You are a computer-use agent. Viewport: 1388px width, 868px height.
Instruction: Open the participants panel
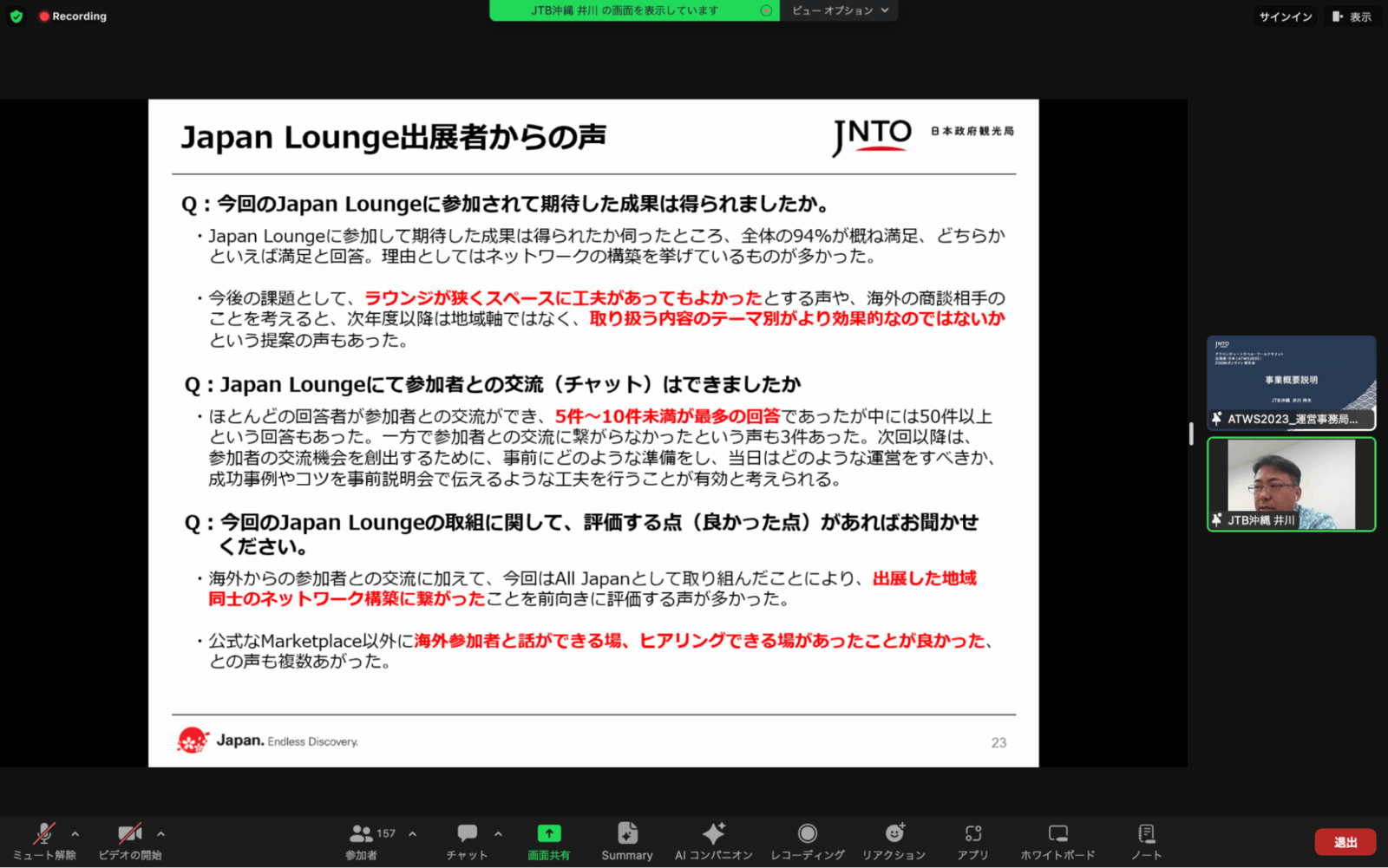click(362, 841)
